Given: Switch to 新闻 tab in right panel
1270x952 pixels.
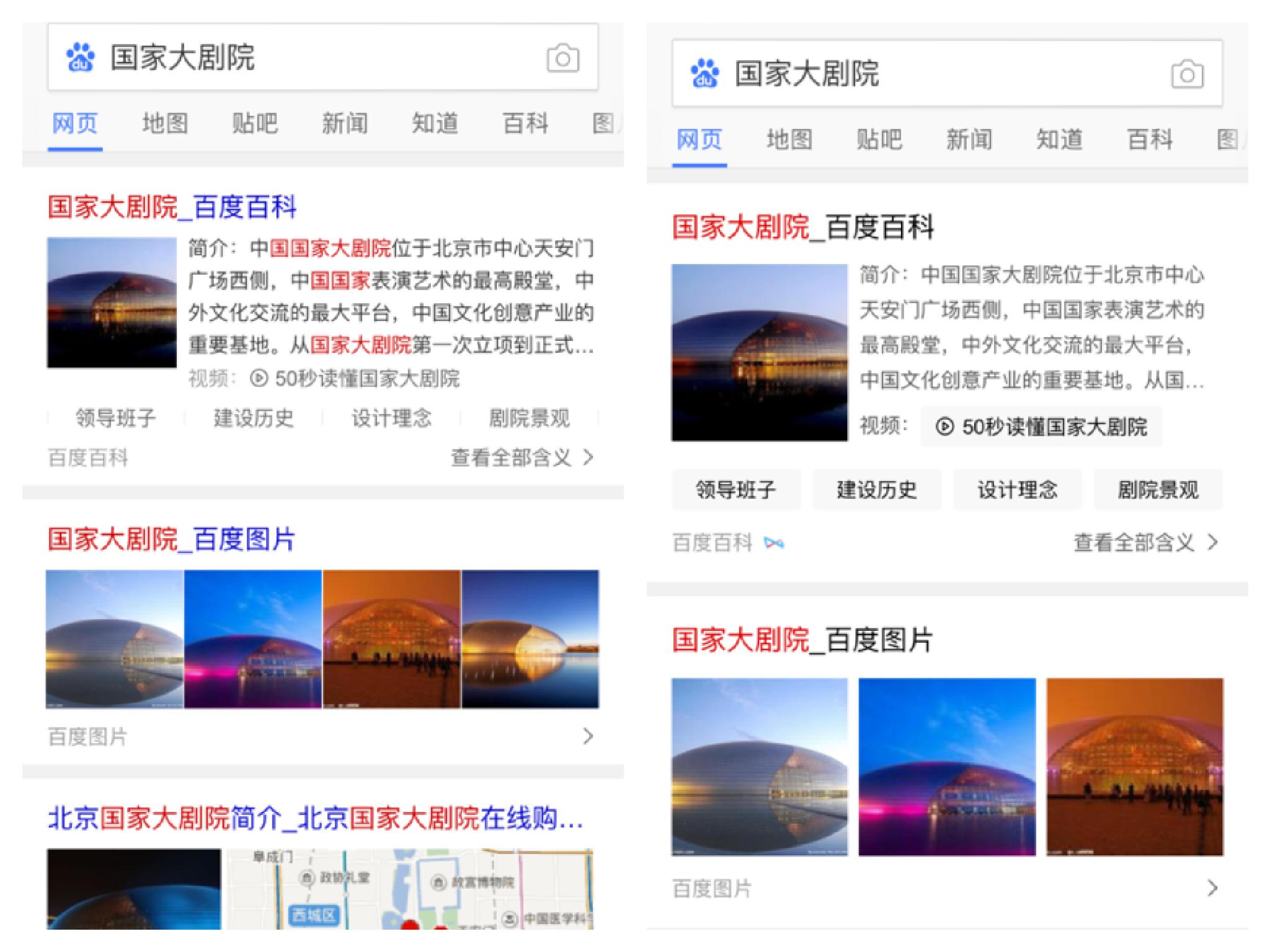Looking at the screenshot, I should click(x=969, y=139).
